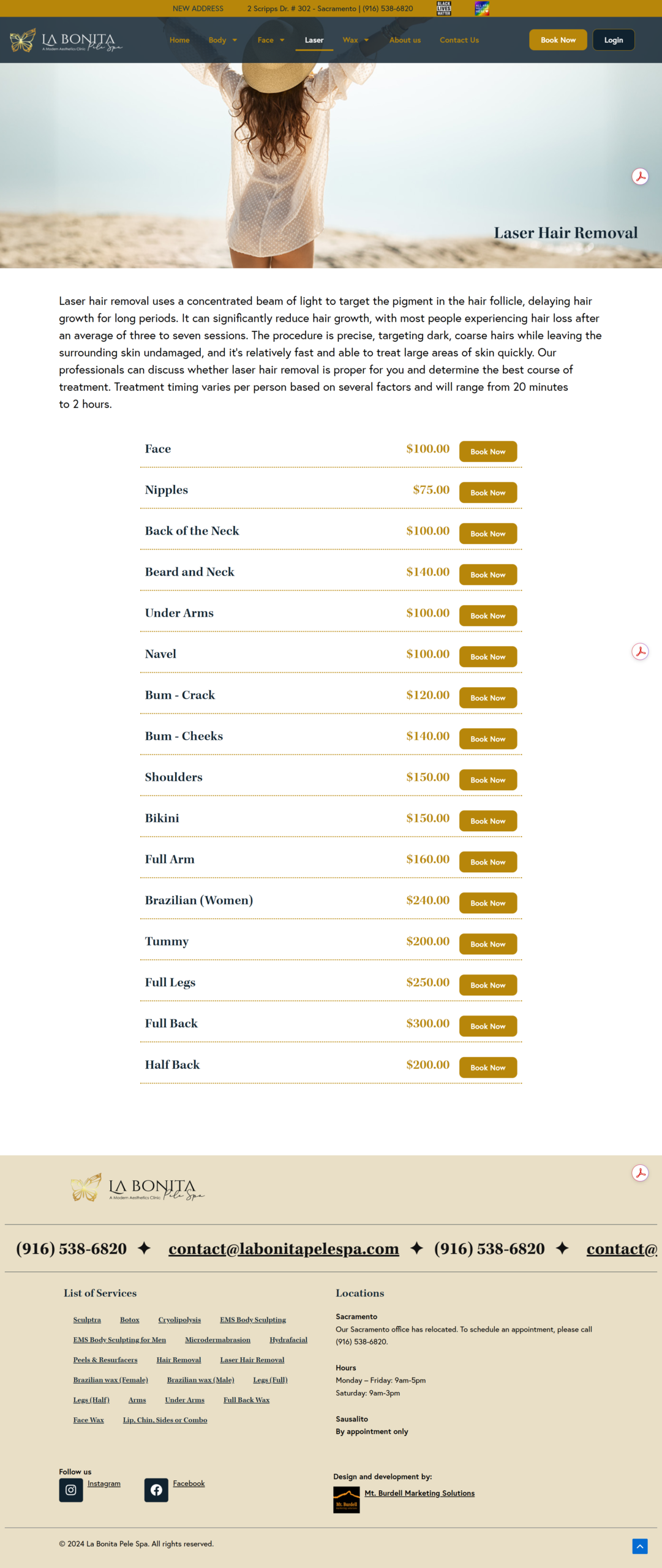Viewport: 662px width, 1568px height.
Task: Click the Black Lives Matter badge icon
Action: click(x=444, y=8)
